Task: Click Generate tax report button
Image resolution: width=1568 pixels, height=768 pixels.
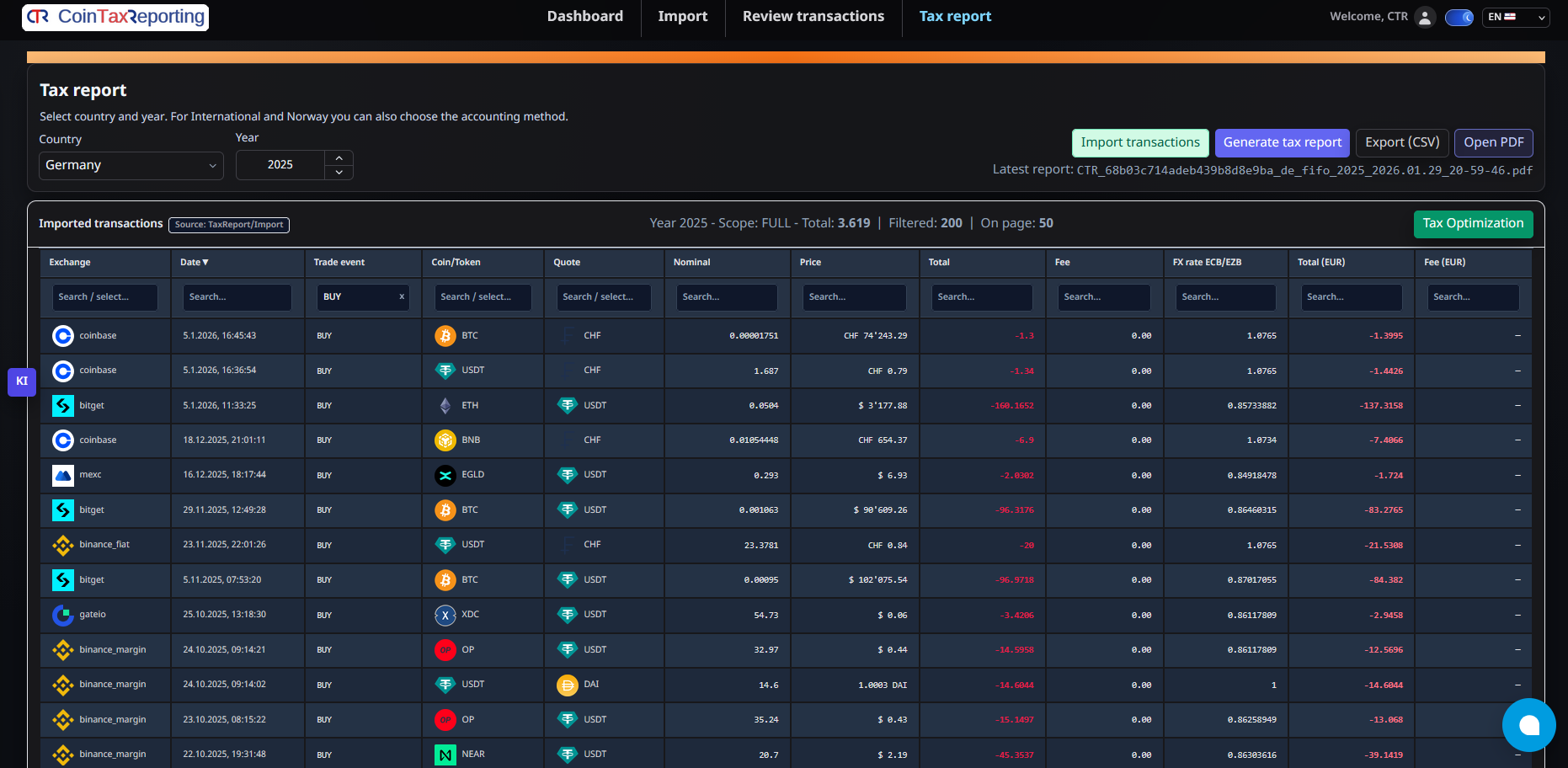Action: (1282, 142)
